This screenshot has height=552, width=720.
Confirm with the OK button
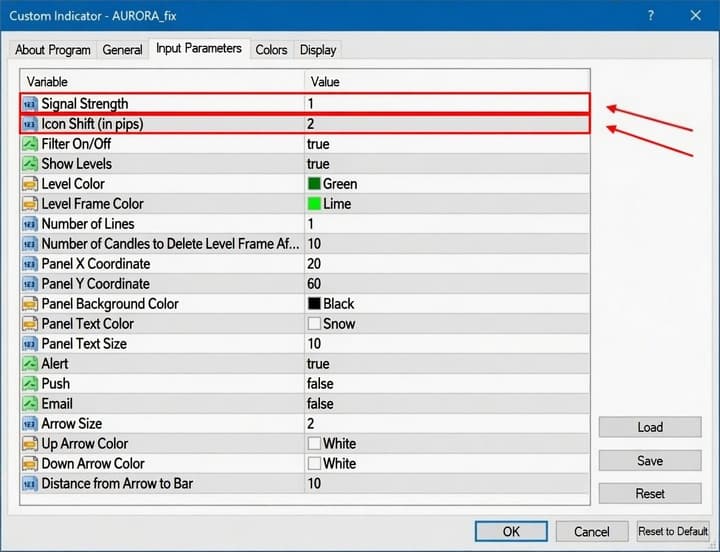tap(511, 531)
